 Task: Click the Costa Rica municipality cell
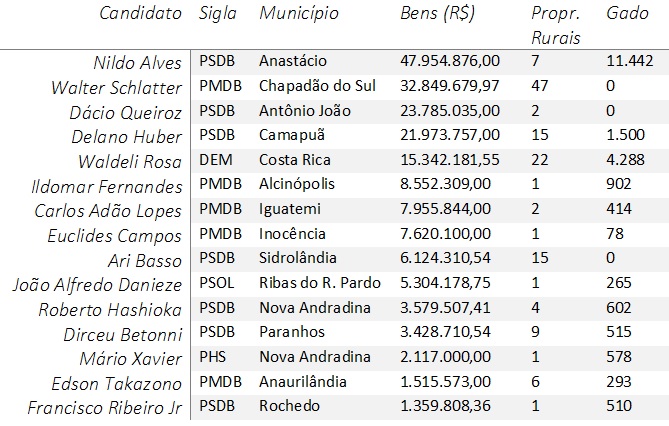(295, 160)
